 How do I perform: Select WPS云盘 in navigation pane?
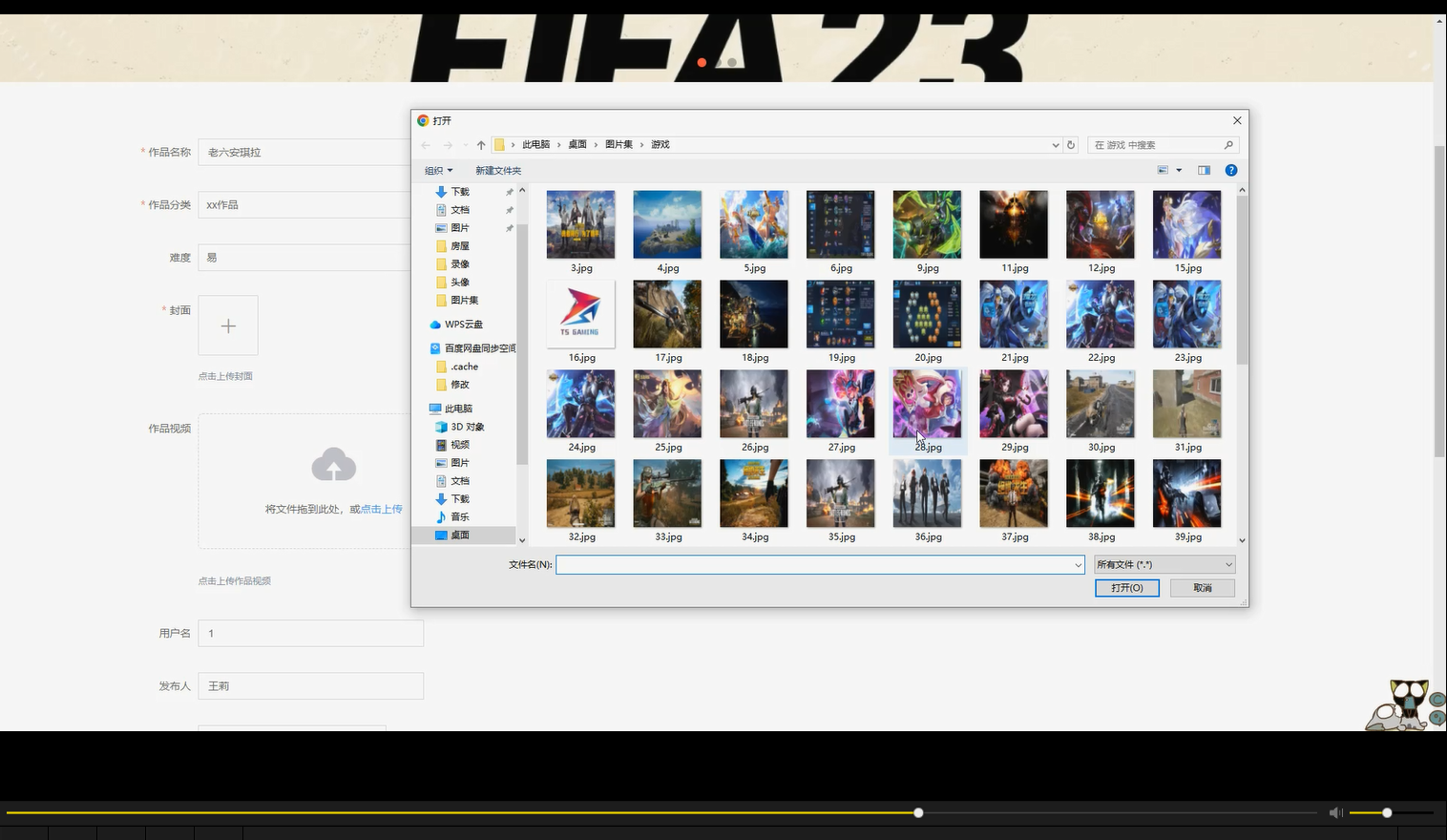463,325
